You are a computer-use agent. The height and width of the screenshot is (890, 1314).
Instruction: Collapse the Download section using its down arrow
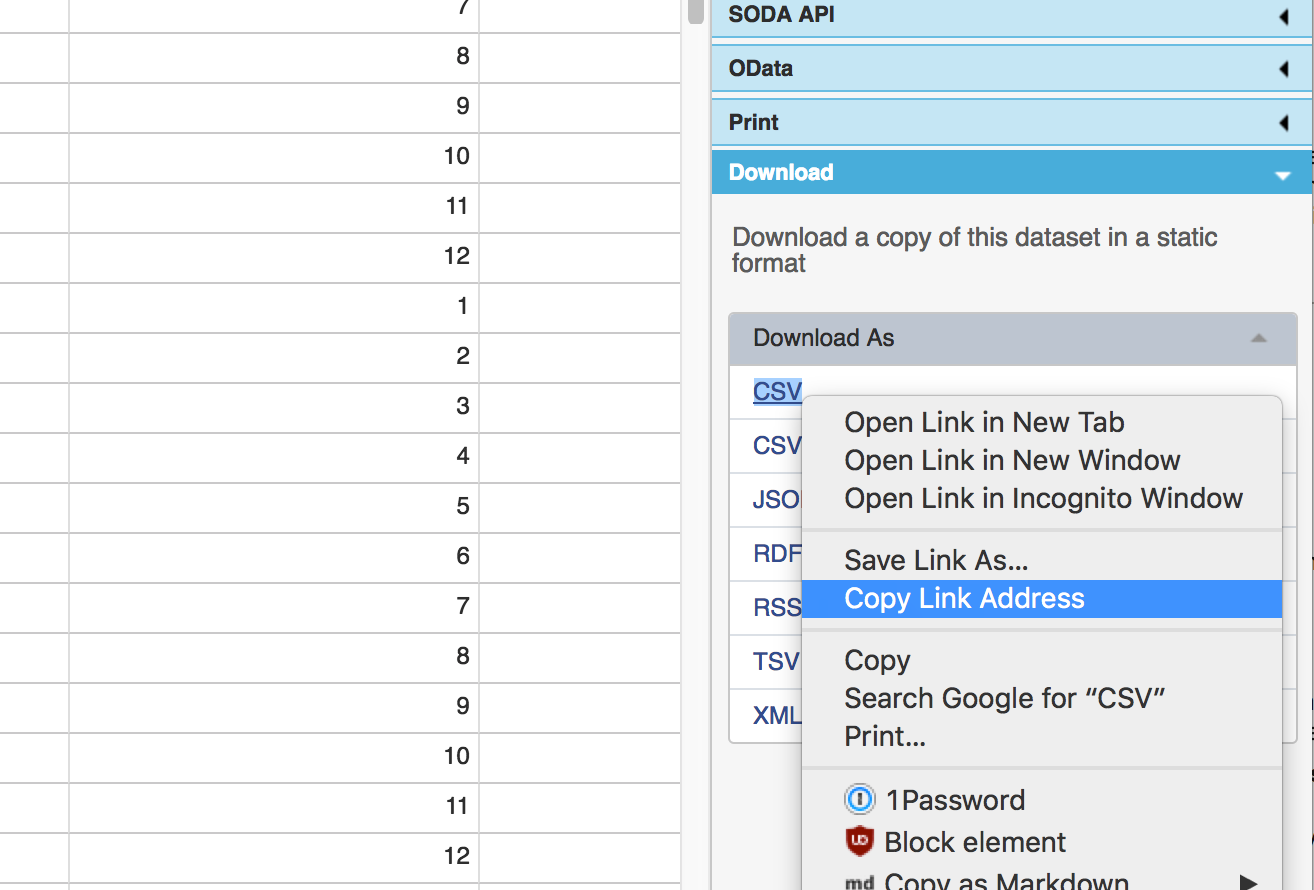1283,175
